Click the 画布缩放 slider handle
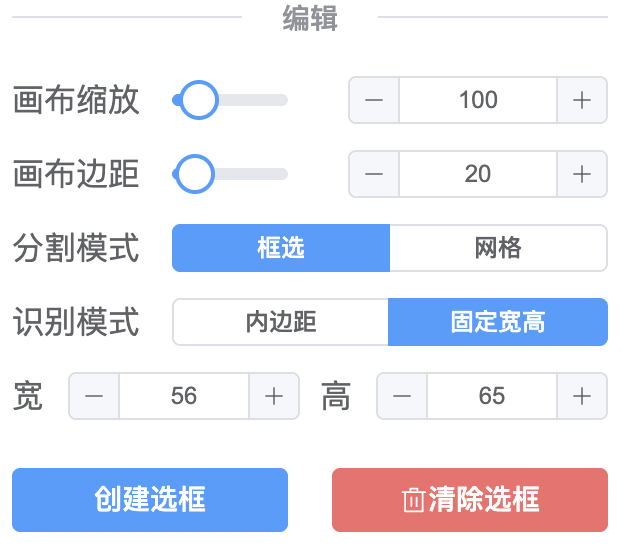The height and width of the screenshot is (548, 642). coord(198,100)
